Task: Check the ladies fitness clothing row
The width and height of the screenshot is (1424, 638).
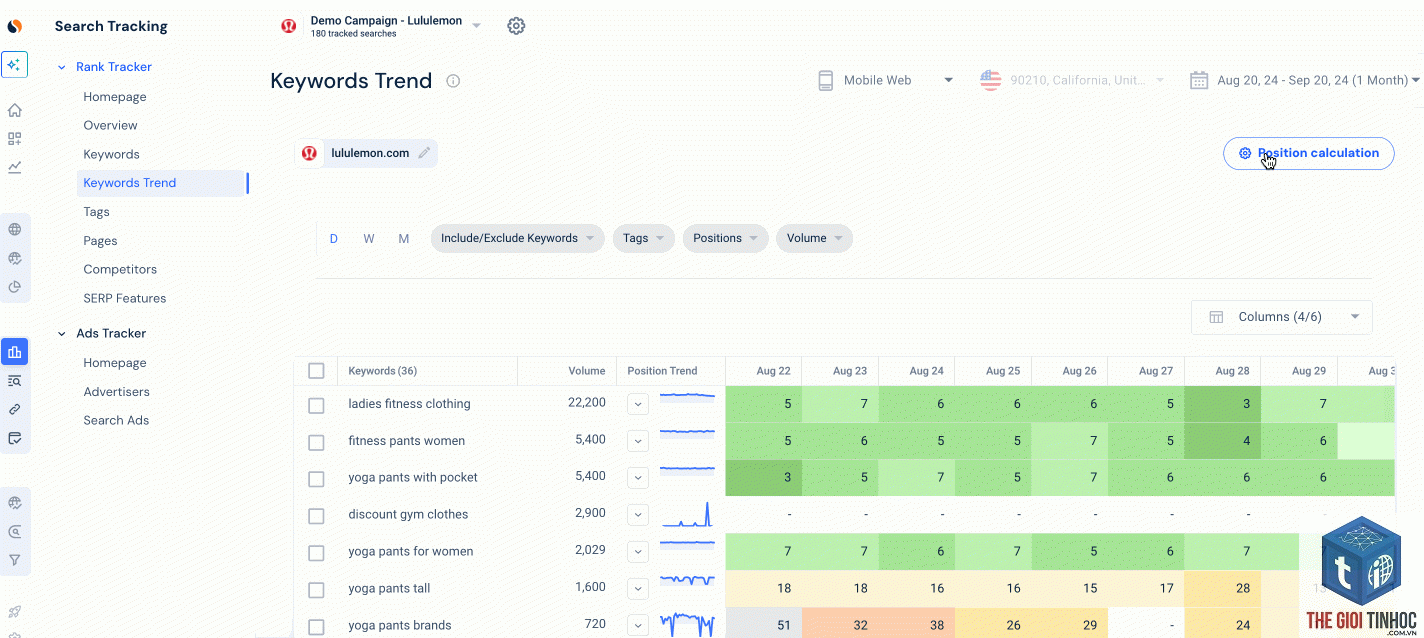Action: click(x=316, y=405)
